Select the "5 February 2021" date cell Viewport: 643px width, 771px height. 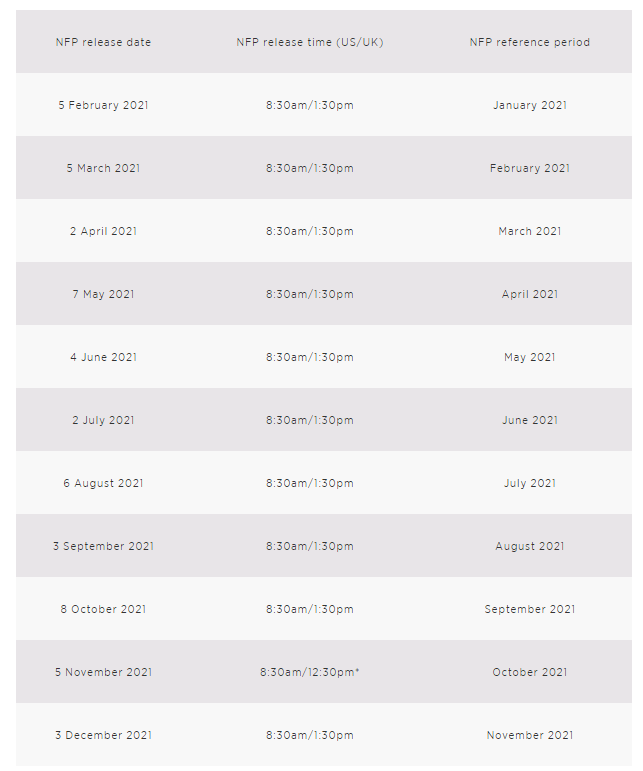(103, 105)
